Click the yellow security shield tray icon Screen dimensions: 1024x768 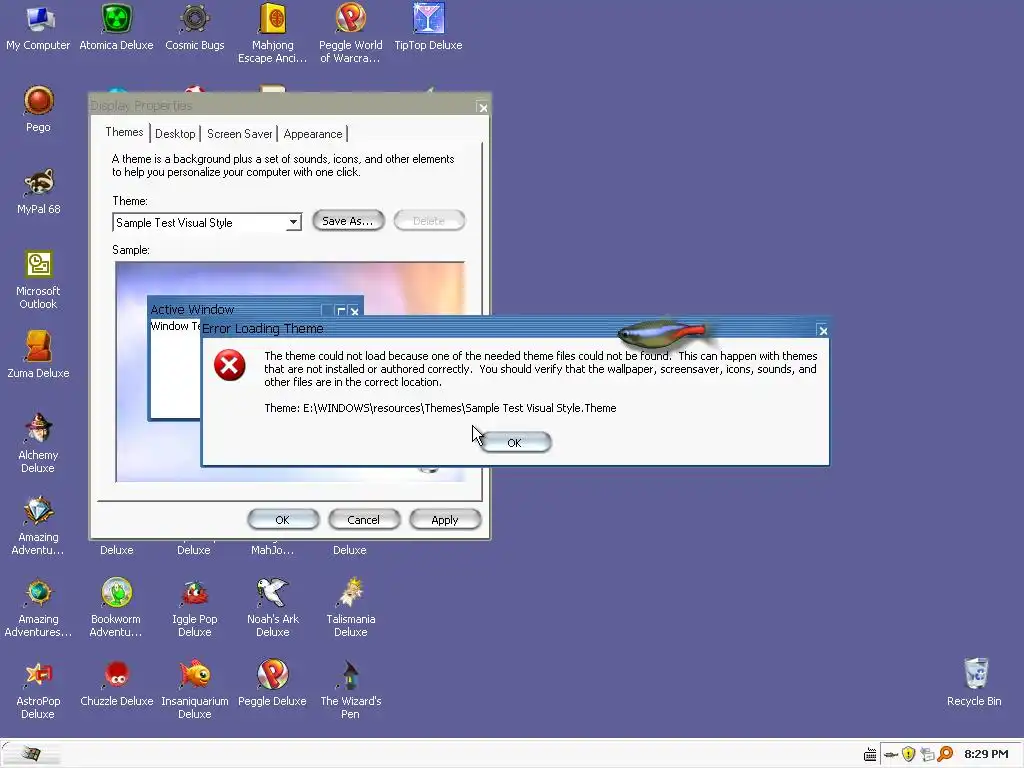pos(908,754)
